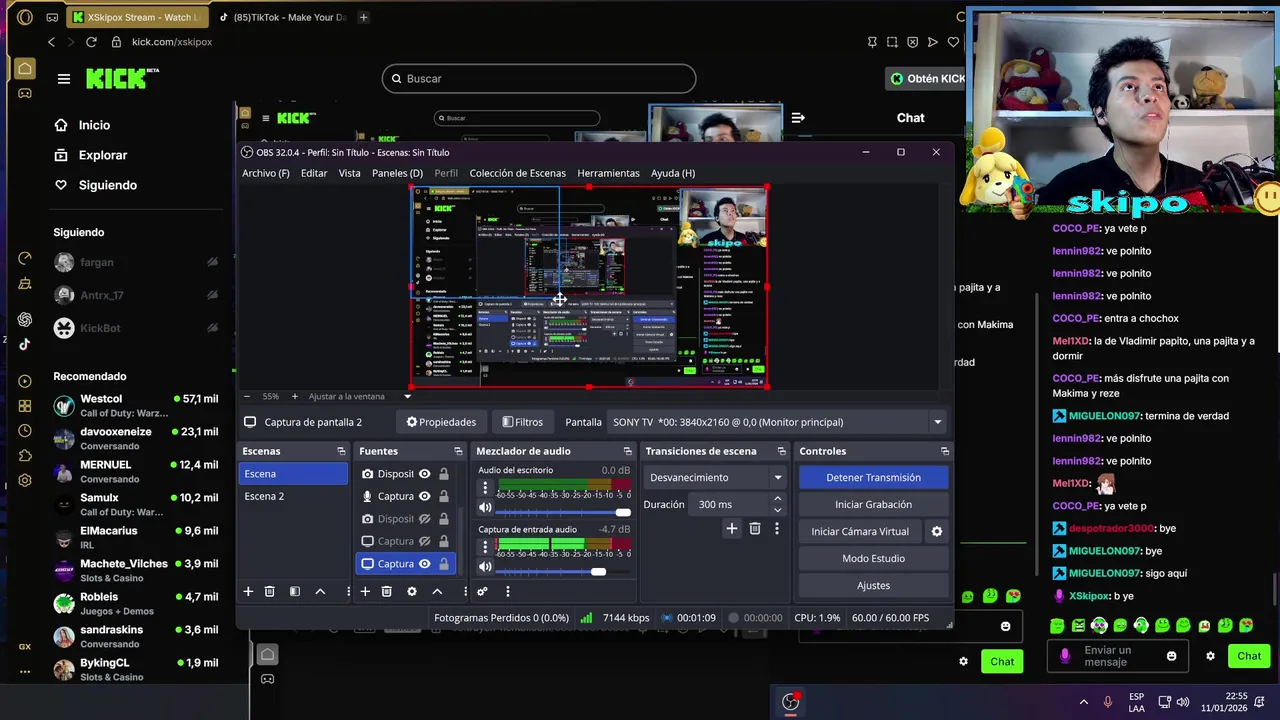This screenshot has height=720, width=1280.
Task: Float the Mezclador de audio dock
Action: pyautogui.click(x=627, y=451)
